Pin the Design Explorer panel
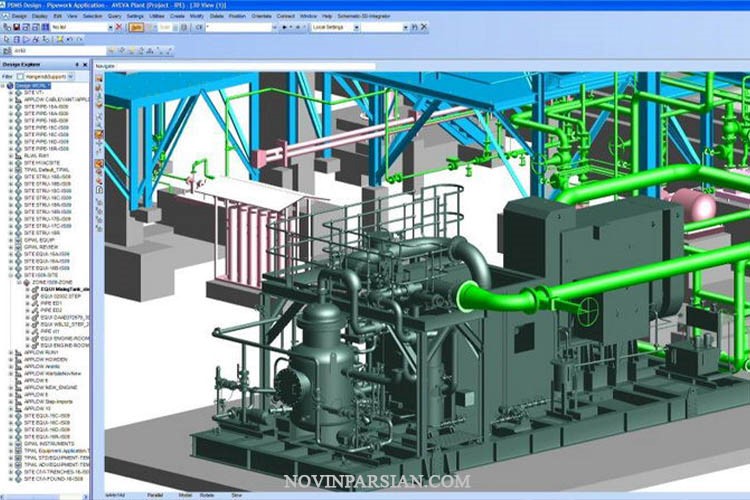The image size is (750, 500). coord(77,64)
